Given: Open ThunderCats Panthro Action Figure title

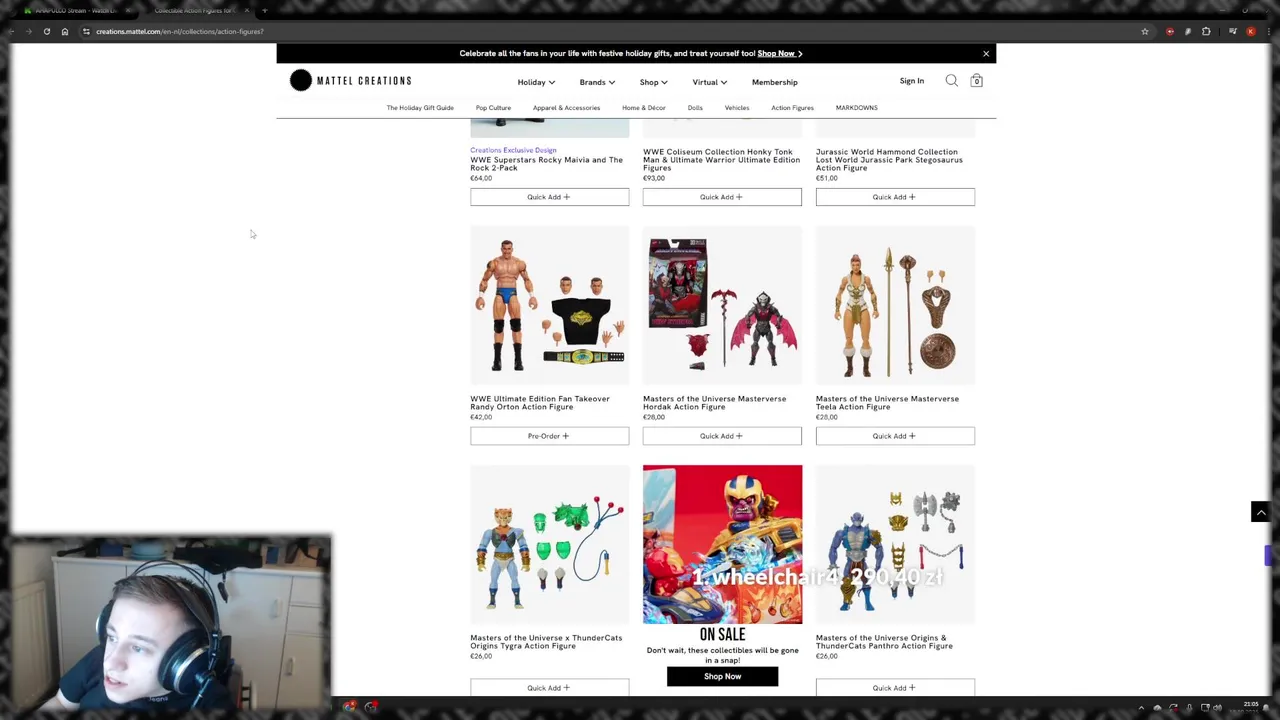Looking at the screenshot, I should click(884, 642).
